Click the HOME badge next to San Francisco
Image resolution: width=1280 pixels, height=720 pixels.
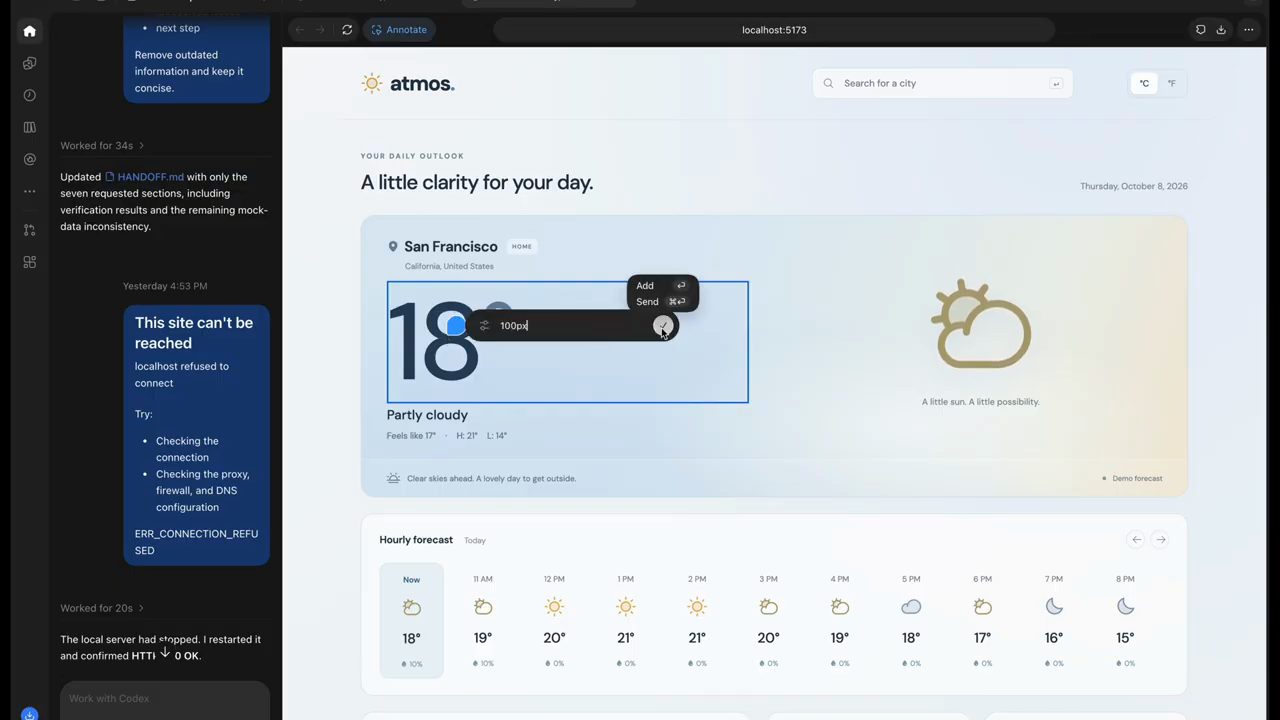click(x=522, y=246)
